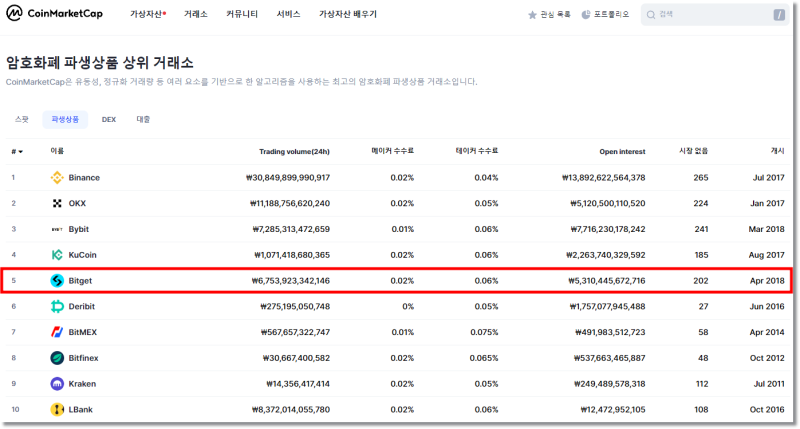Select Binance volume ₩30,849,899,990,917
This screenshot has width=800, height=429.
288,178
